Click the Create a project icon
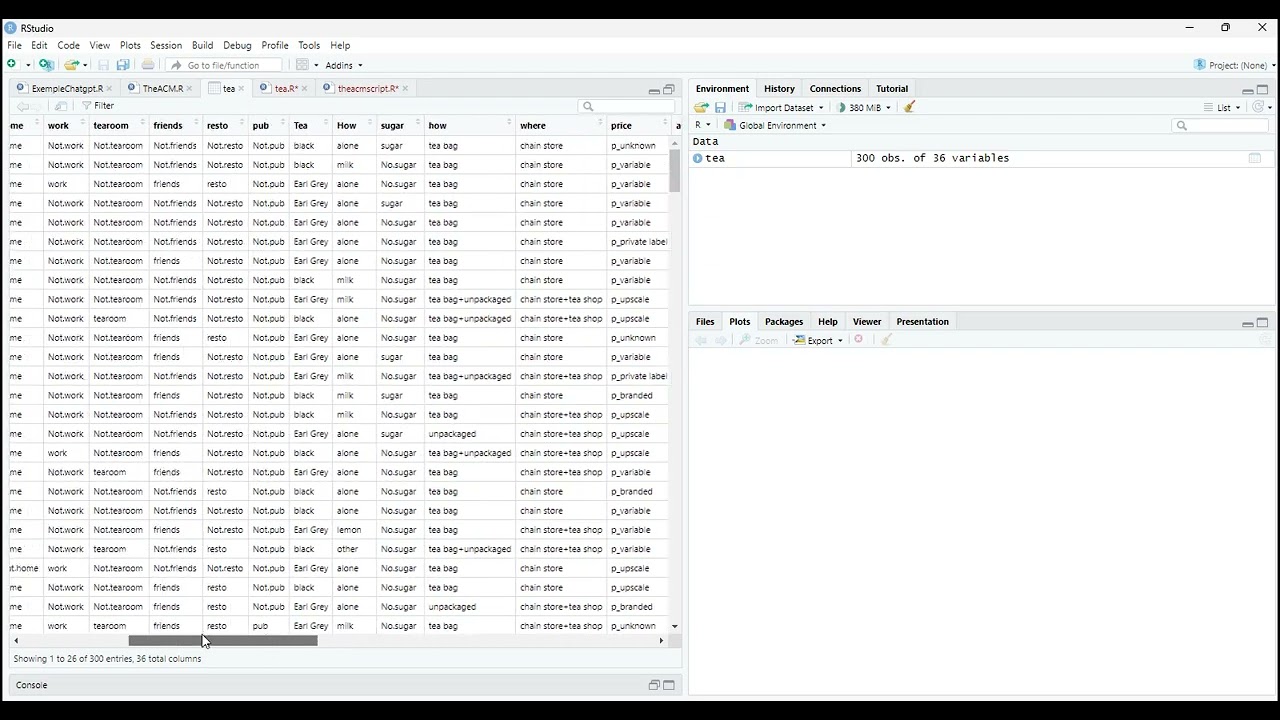The height and width of the screenshot is (720, 1280). tap(46, 65)
